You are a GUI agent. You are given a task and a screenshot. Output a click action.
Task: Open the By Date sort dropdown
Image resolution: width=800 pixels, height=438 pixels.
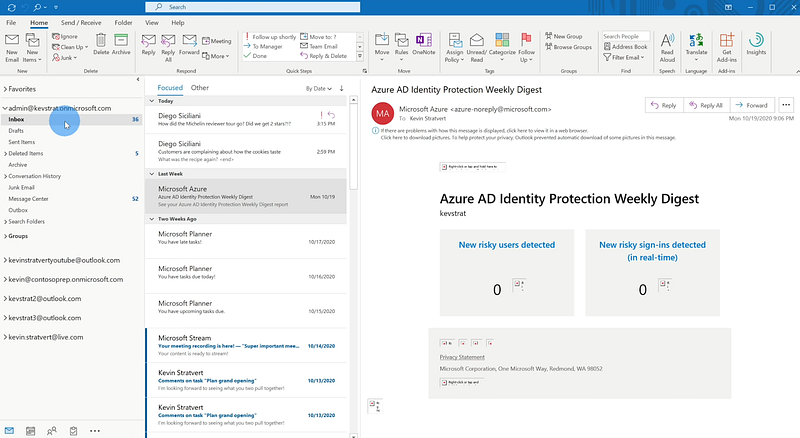coord(317,88)
